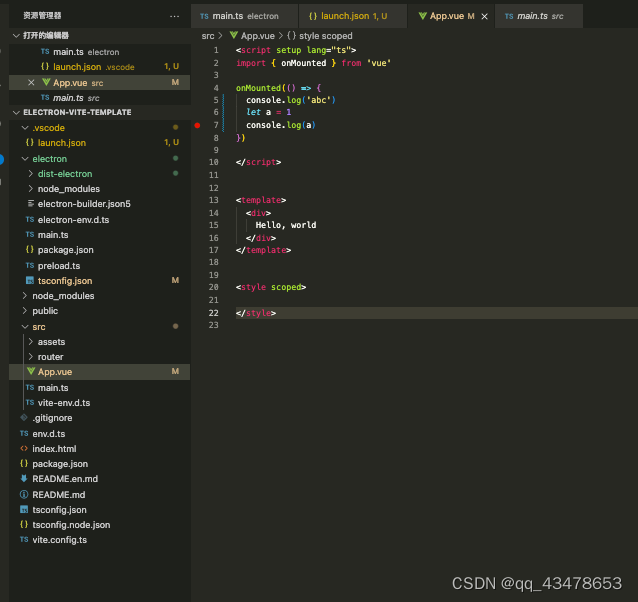Click the explorer panel title
Viewport: 638px width, 602px height.
[42, 16]
